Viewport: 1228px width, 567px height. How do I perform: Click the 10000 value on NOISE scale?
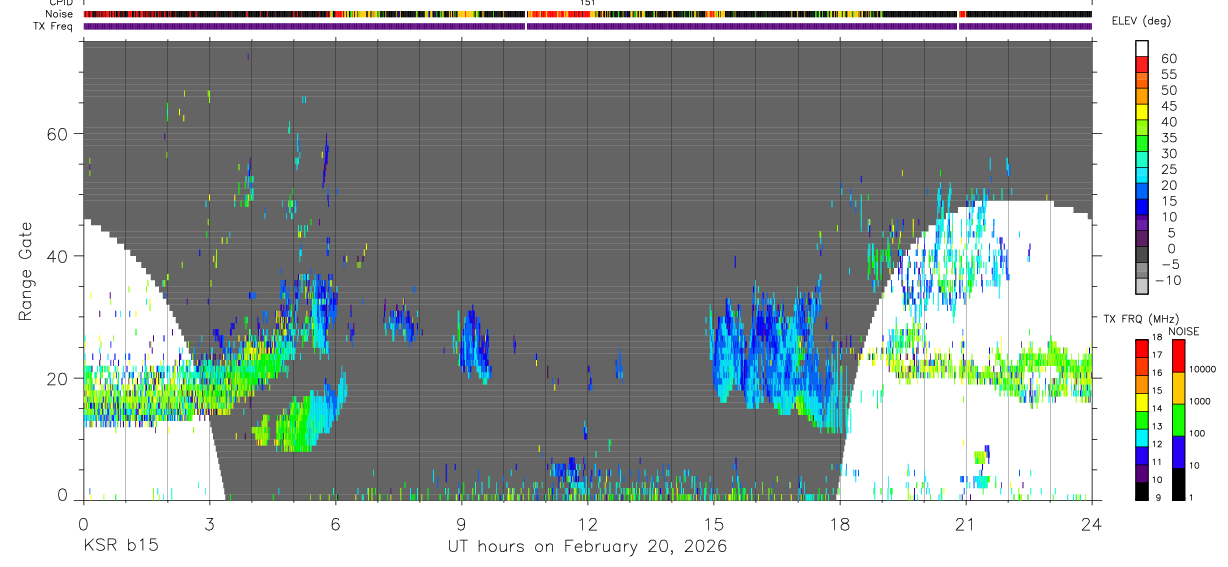1201,369
